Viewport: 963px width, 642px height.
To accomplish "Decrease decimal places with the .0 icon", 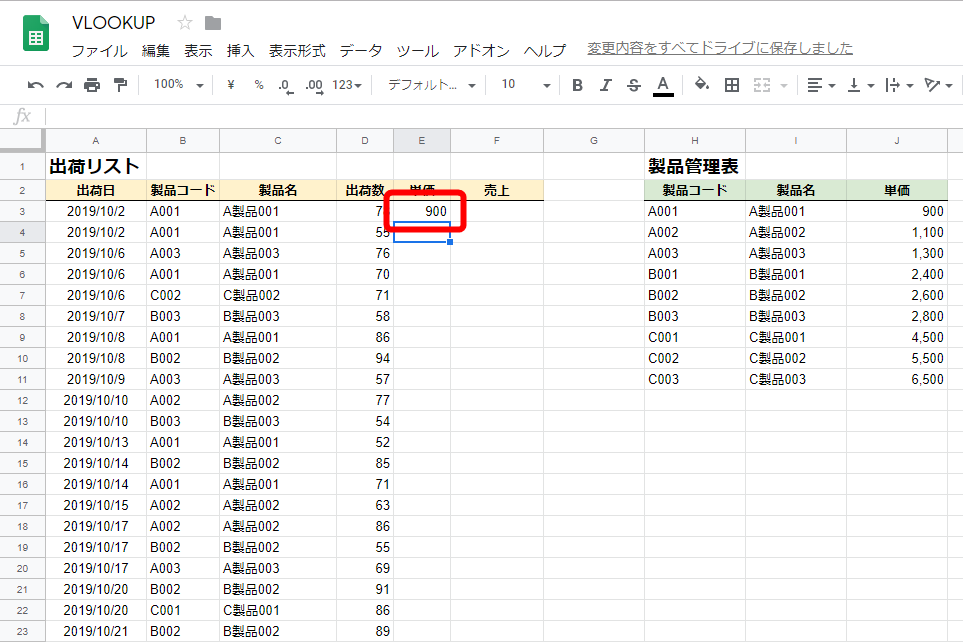I will (285, 85).
